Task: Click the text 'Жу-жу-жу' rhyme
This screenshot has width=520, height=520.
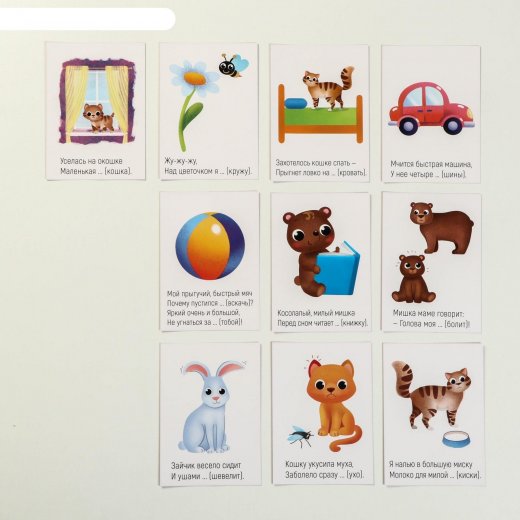Action: tap(180, 161)
